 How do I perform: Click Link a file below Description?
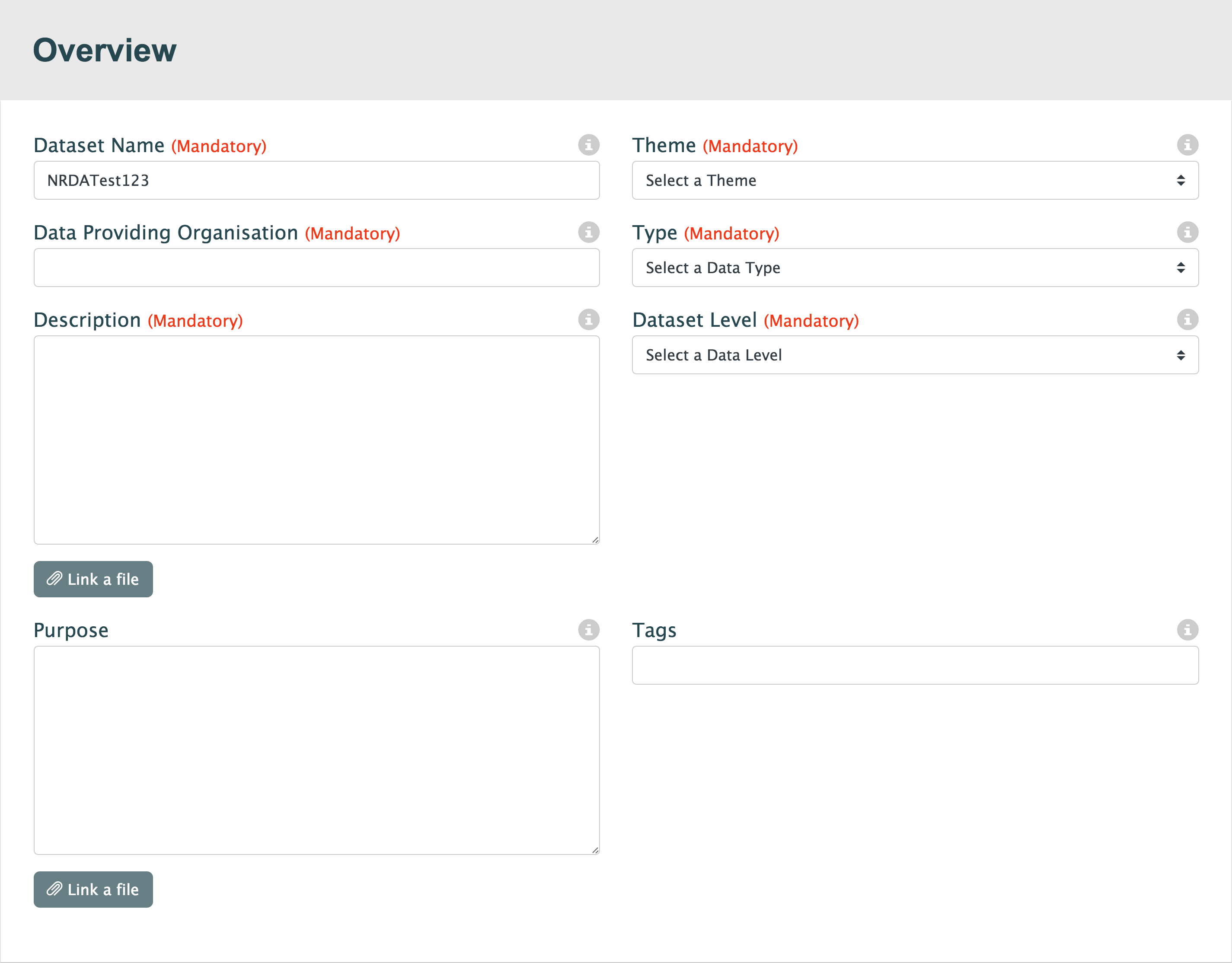[93, 579]
